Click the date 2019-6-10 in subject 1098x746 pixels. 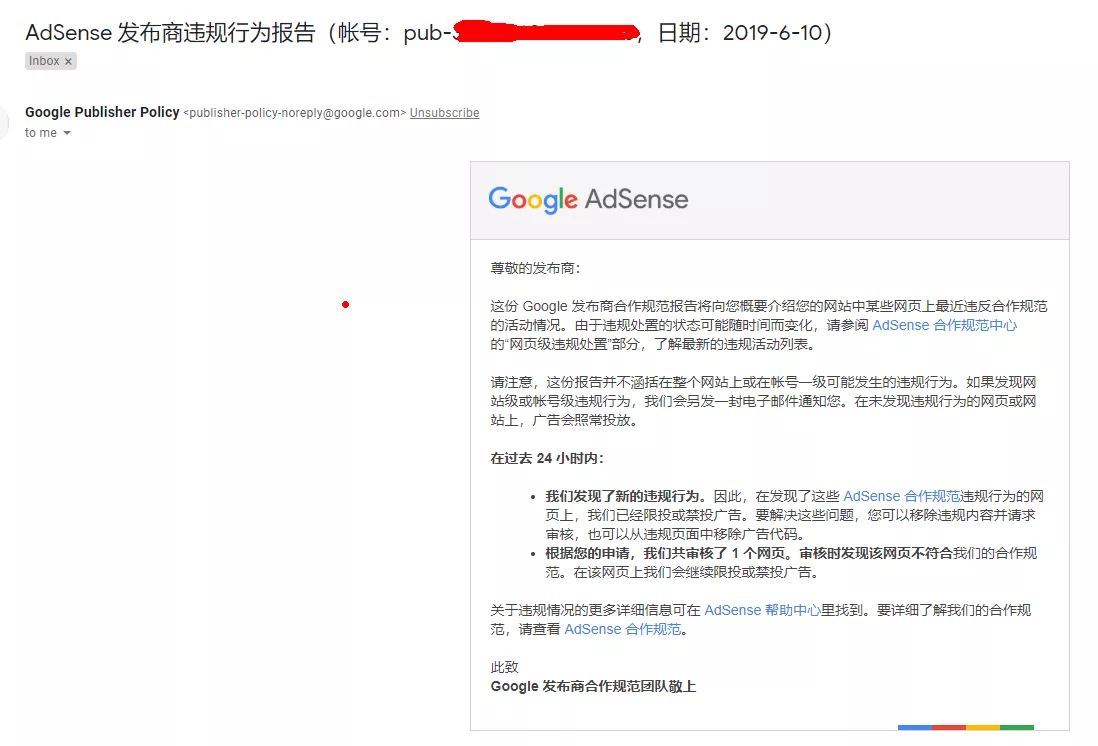pyautogui.click(x=772, y=33)
